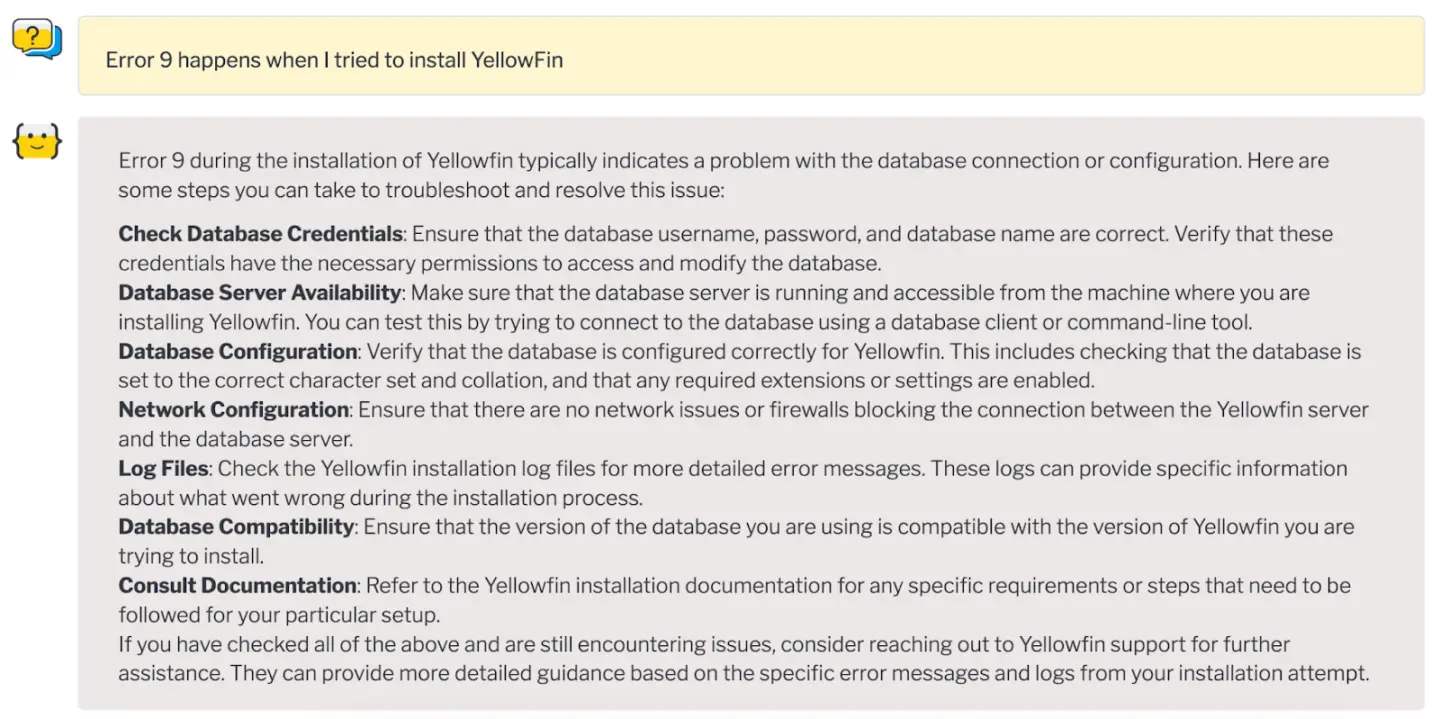Click the yellow question mark chat icon
The width and height of the screenshot is (1440, 719).
point(37,40)
